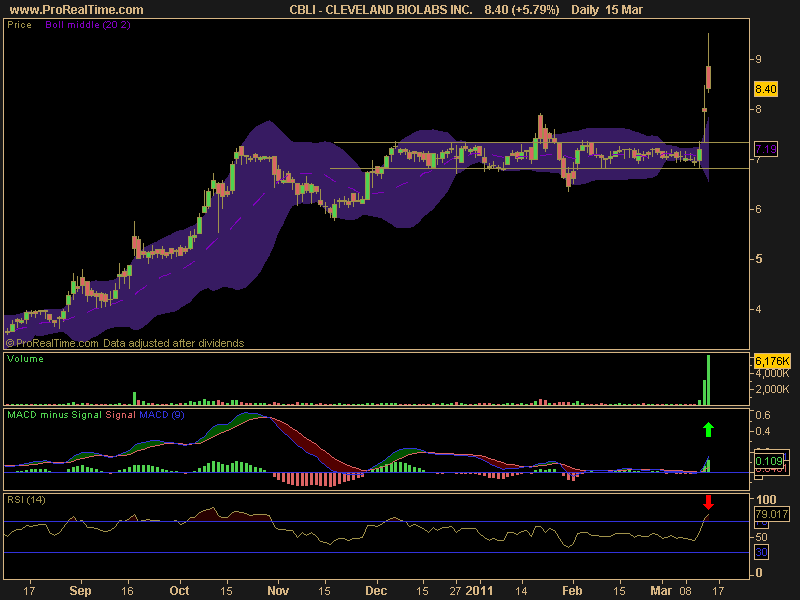Click the 6,176K volume value tag
The height and width of the screenshot is (600, 800).
point(772,361)
